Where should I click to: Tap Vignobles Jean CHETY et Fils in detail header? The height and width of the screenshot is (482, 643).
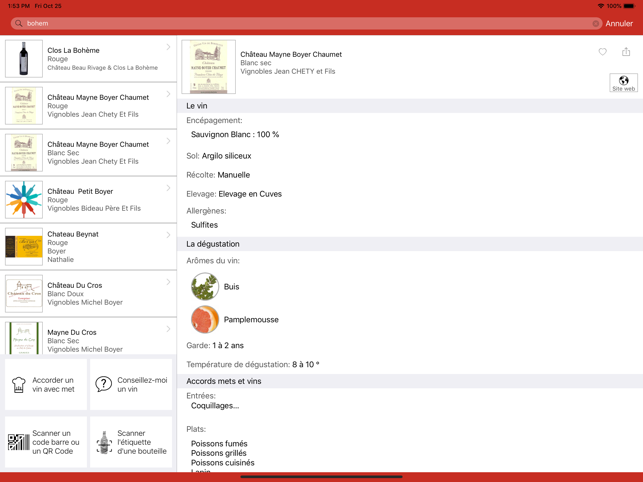tap(287, 71)
